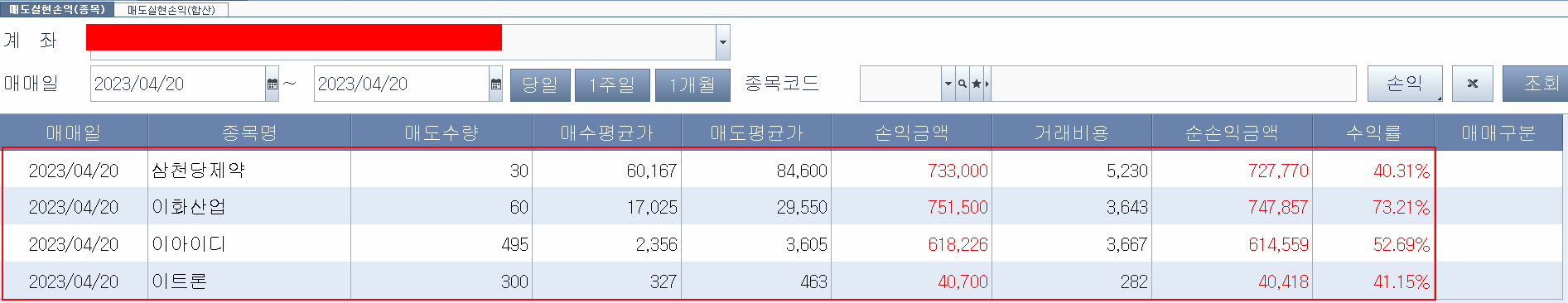Click trading cost 3,667
This screenshot has height=303, width=1568.
click(1127, 245)
